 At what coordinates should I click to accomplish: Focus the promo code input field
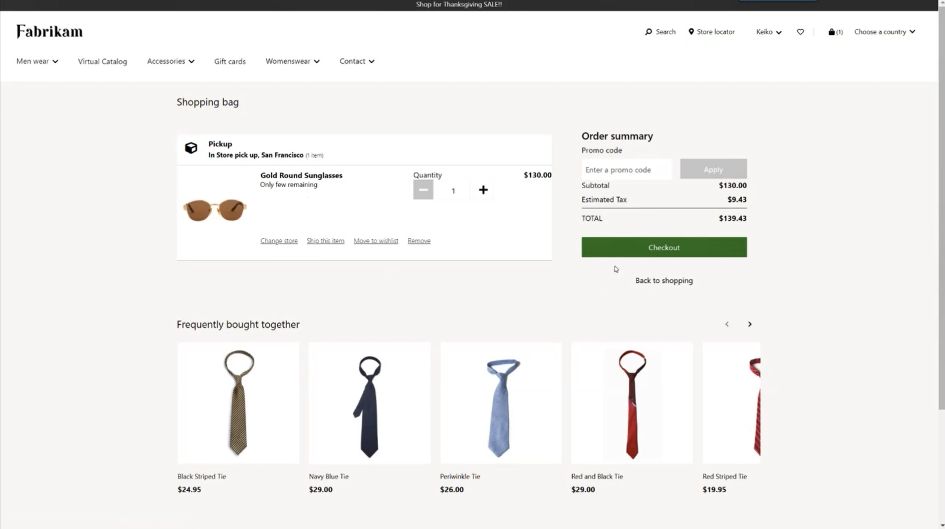pyautogui.click(x=627, y=169)
